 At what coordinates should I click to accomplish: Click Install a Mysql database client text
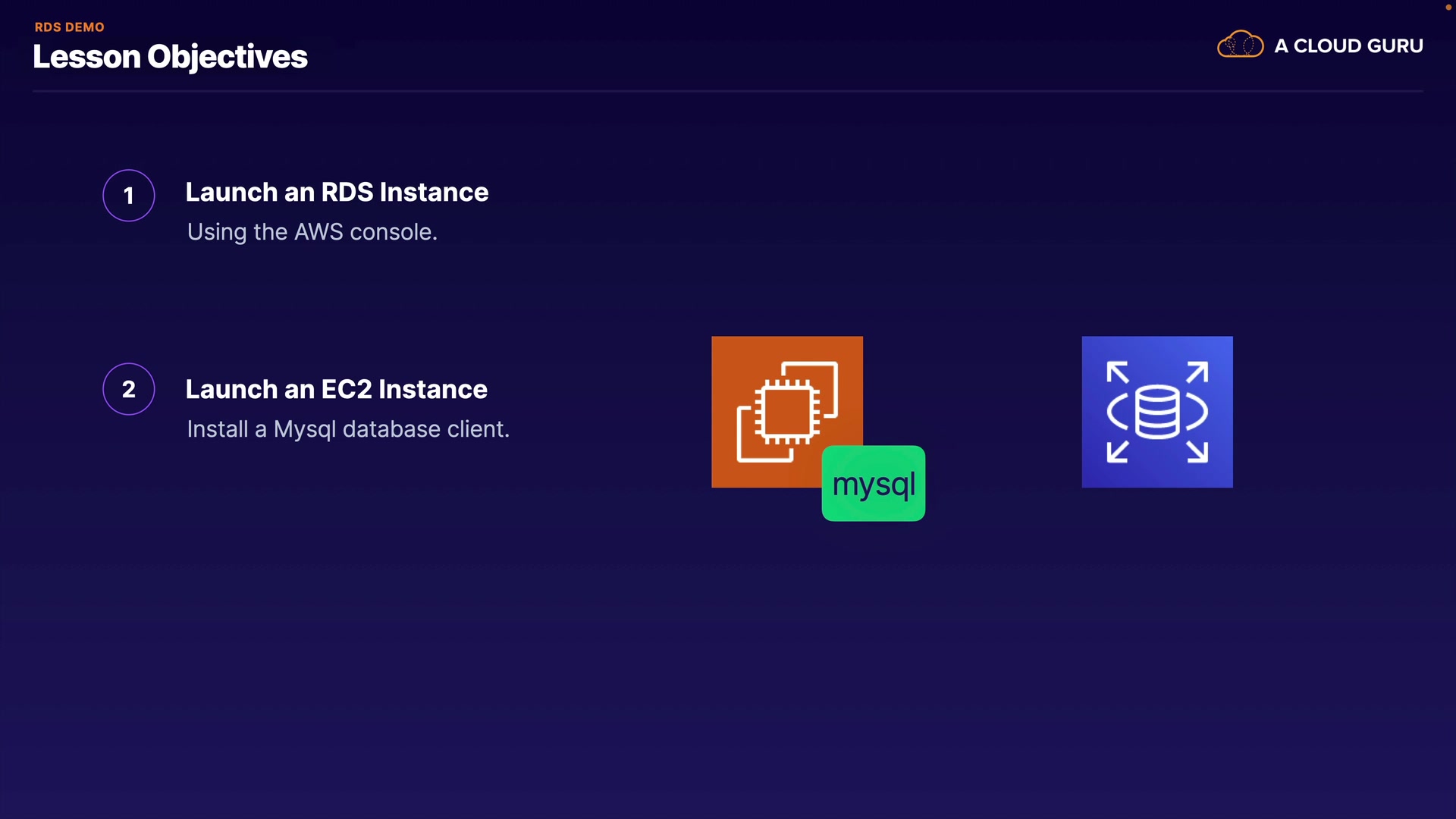click(348, 429)
